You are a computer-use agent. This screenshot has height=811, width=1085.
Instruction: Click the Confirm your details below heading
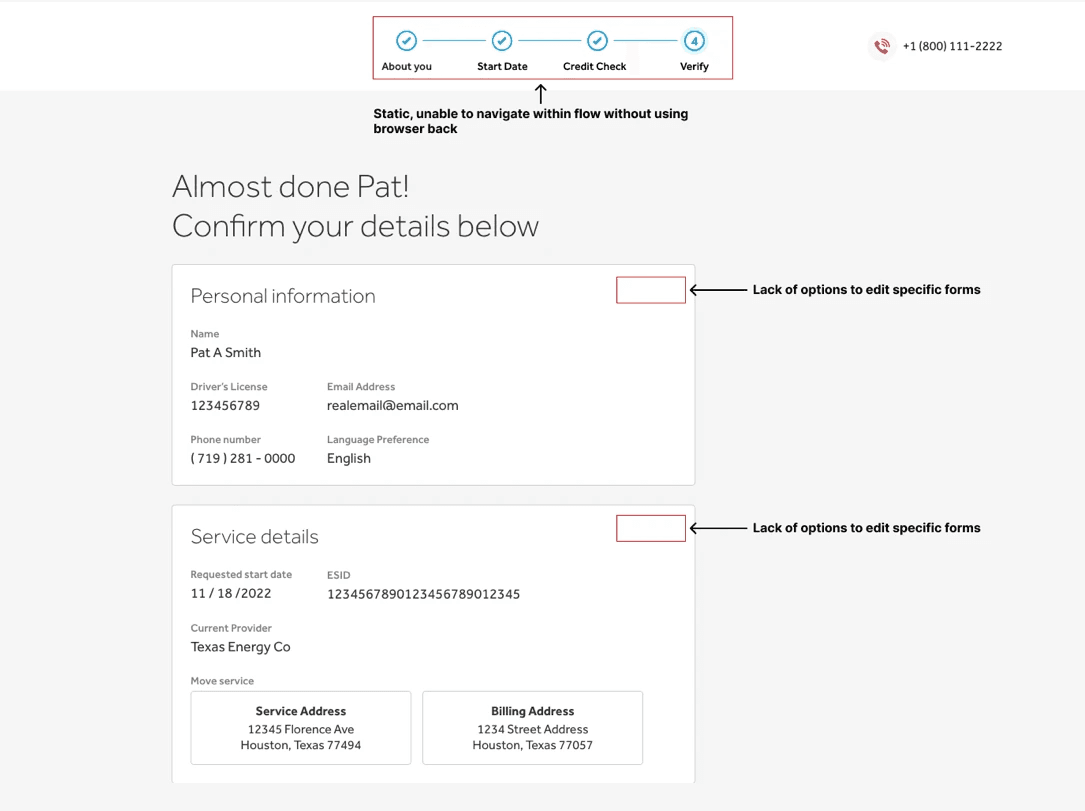tap(356, 226)
